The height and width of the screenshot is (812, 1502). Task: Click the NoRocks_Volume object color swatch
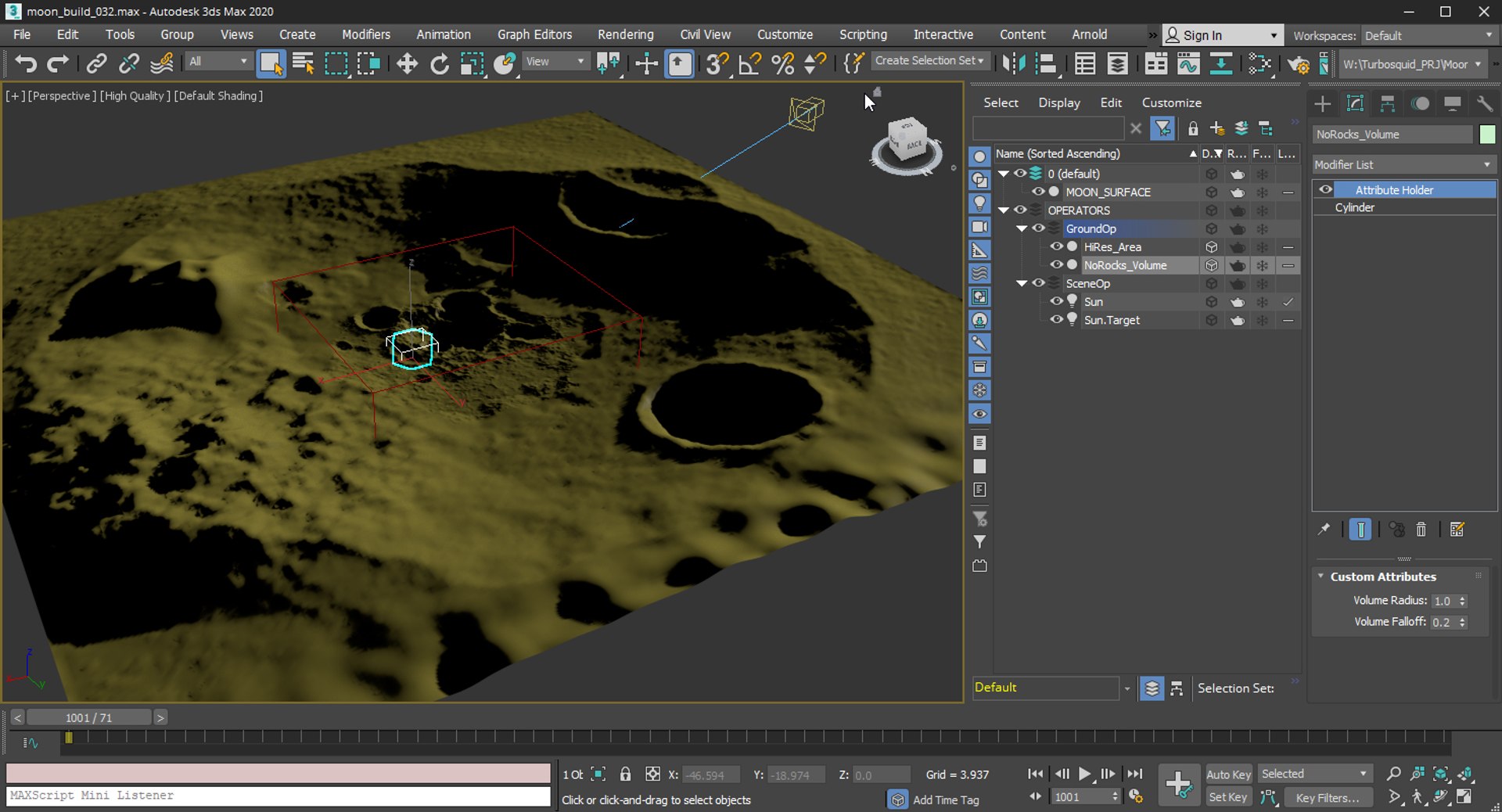click(1487, 135)
